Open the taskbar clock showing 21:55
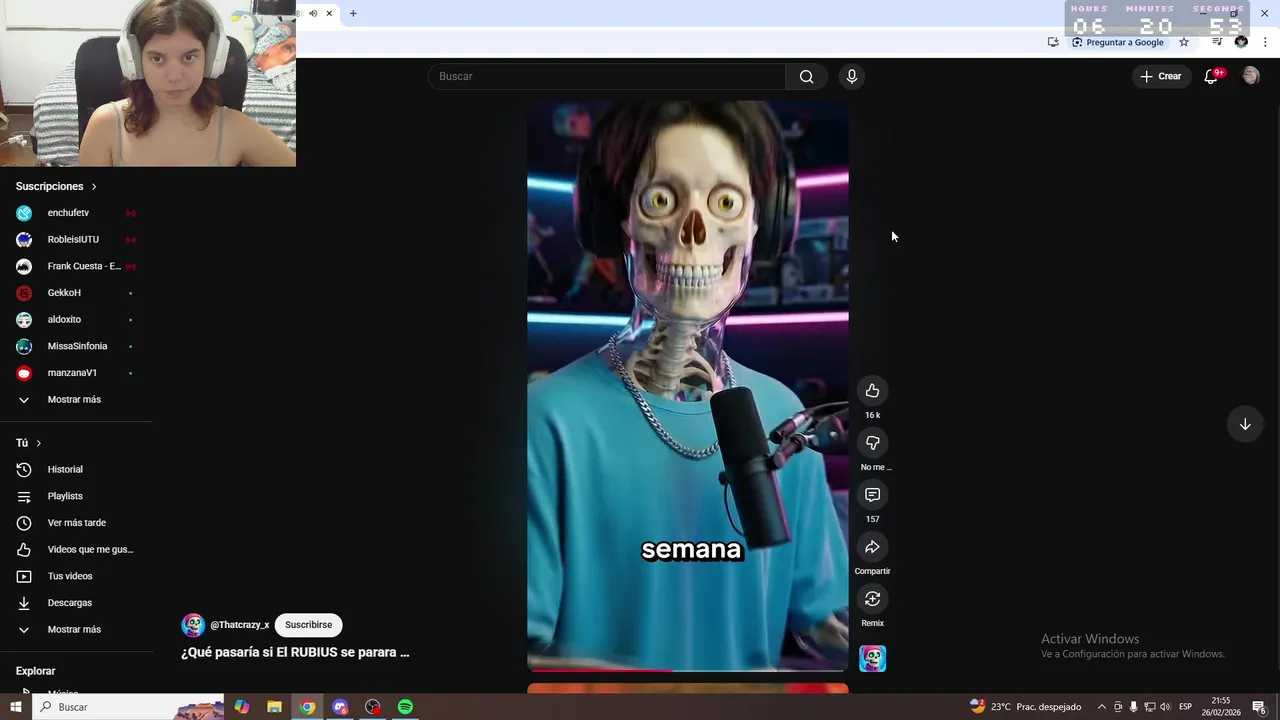Image resolution: width=1280 pixels, height=720 pixels. pos(1221,707)
